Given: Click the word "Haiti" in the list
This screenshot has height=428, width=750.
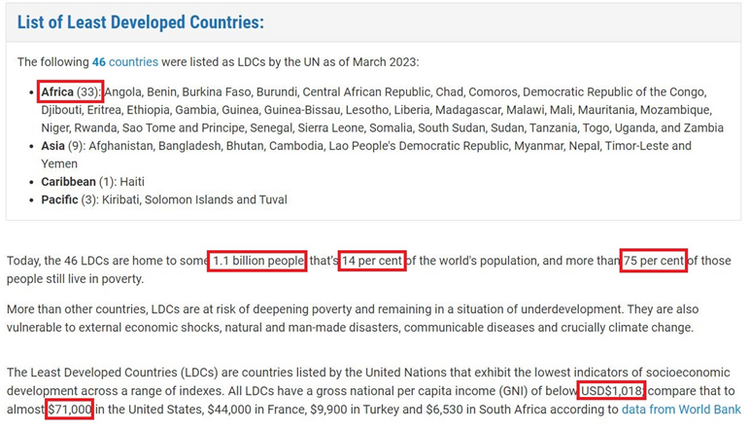Looking at the screenshot, I should (132, 182).
